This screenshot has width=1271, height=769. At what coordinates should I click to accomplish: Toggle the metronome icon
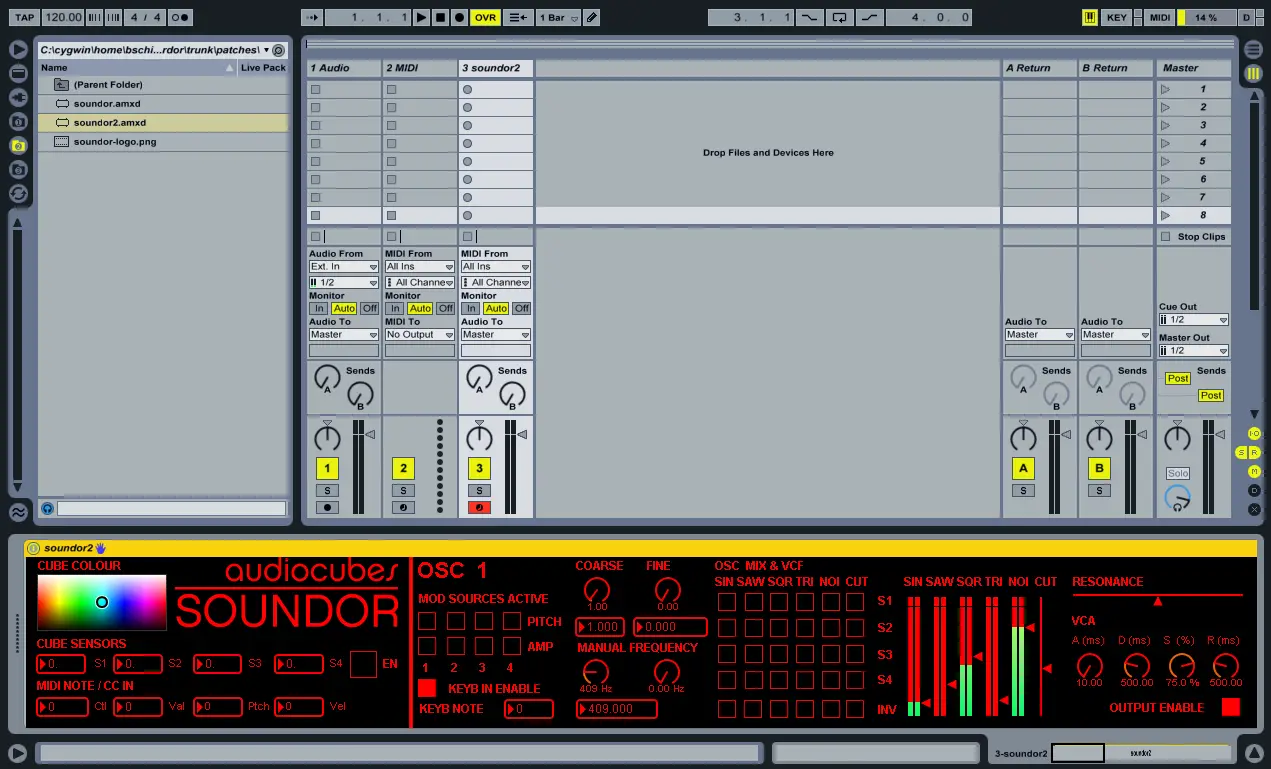[x=180, y=17]
